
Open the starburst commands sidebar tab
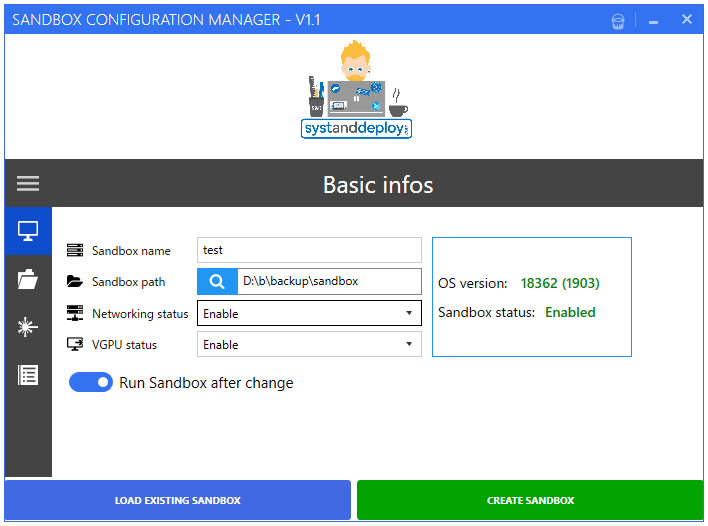(x=28, y=327)
